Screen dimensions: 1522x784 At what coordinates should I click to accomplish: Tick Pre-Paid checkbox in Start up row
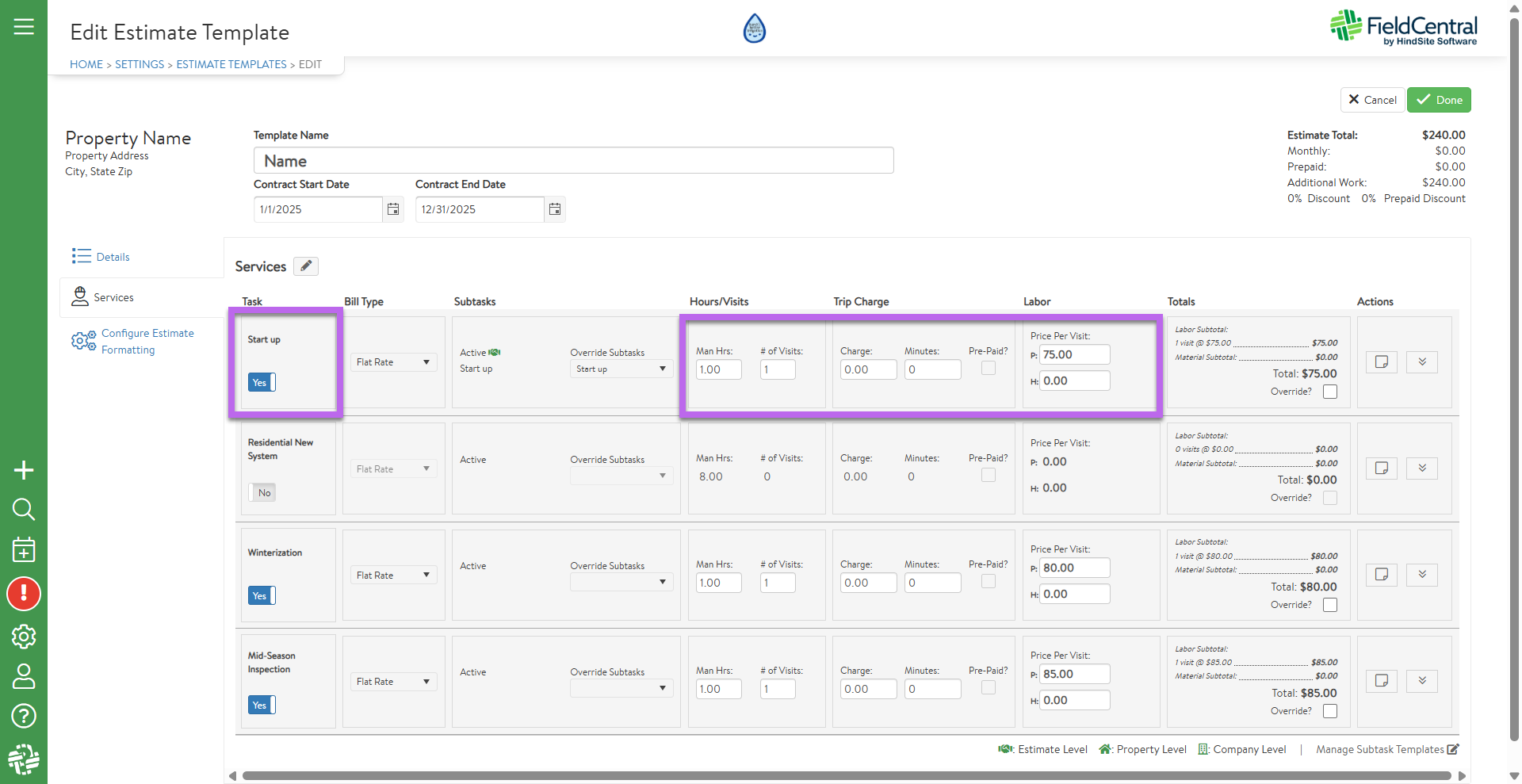pos(989,368)
